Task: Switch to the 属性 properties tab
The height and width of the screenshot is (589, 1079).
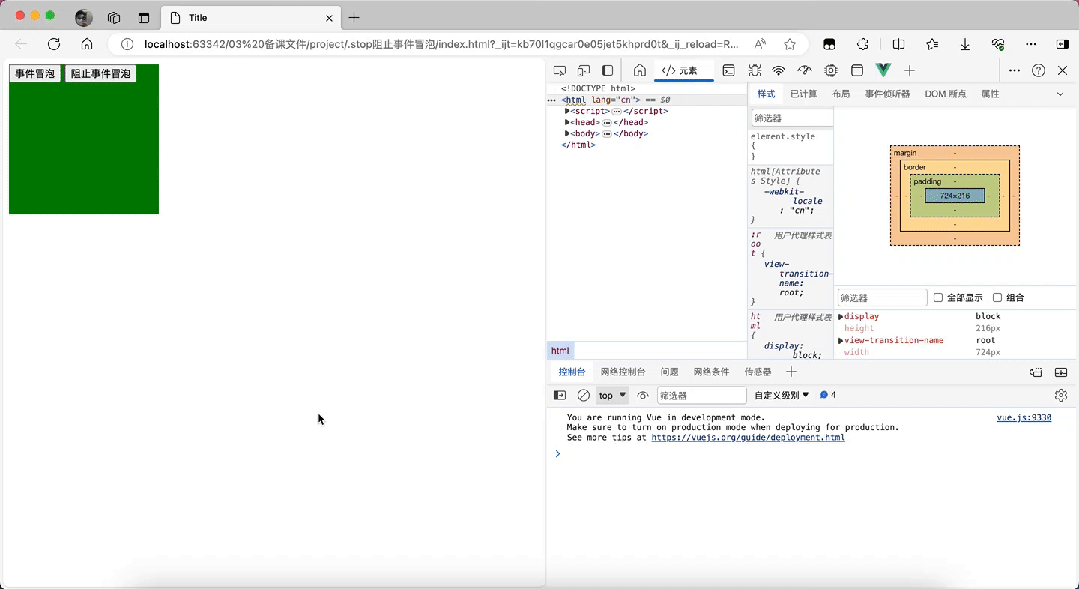Action: pyautogui.click(x=990, y=94)
